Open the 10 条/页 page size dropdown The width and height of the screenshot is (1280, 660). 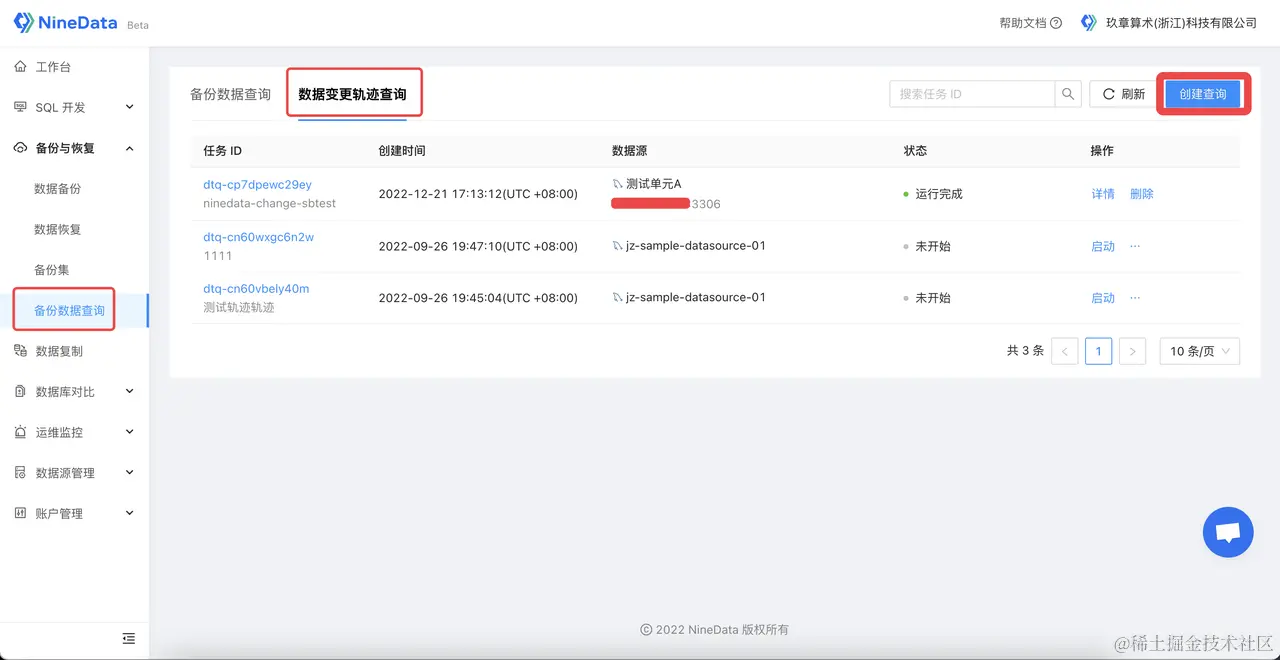click(x=1199, y=351)
